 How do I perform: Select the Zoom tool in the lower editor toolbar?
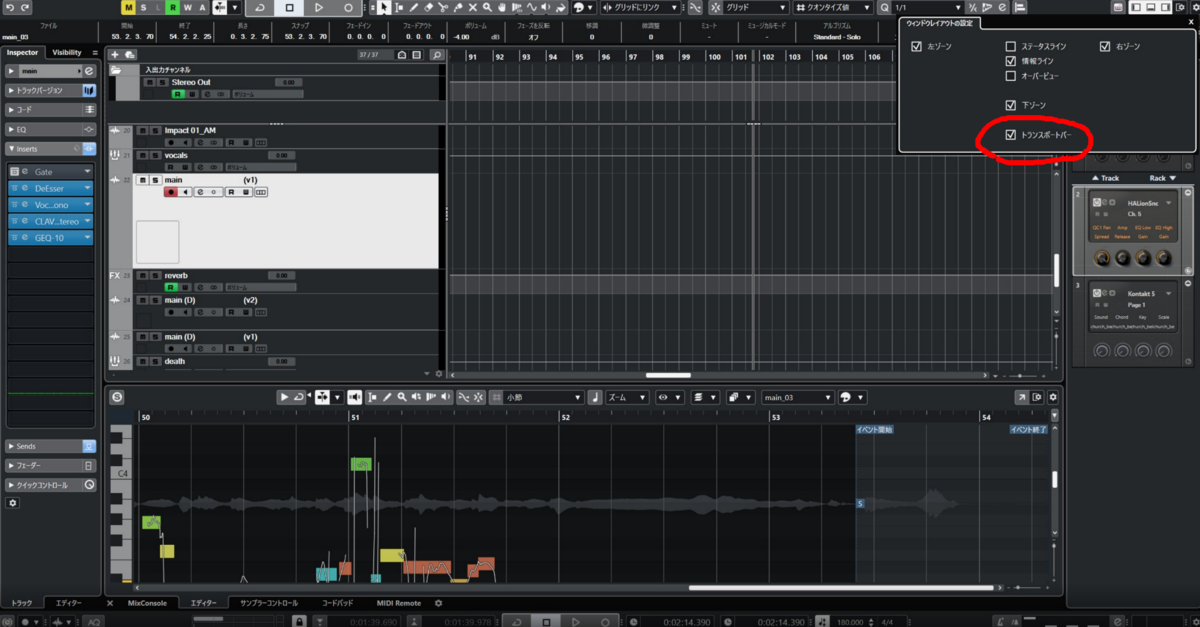point(401,396)
